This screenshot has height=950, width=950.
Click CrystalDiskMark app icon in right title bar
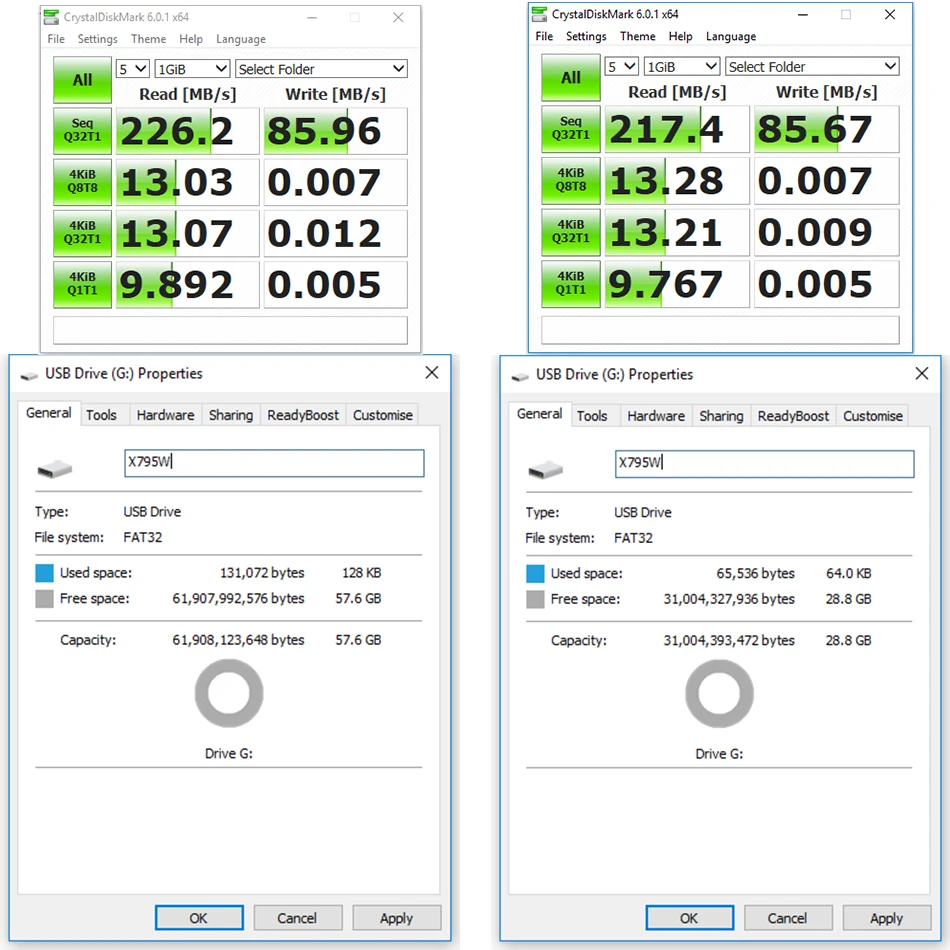coord(539,14)
